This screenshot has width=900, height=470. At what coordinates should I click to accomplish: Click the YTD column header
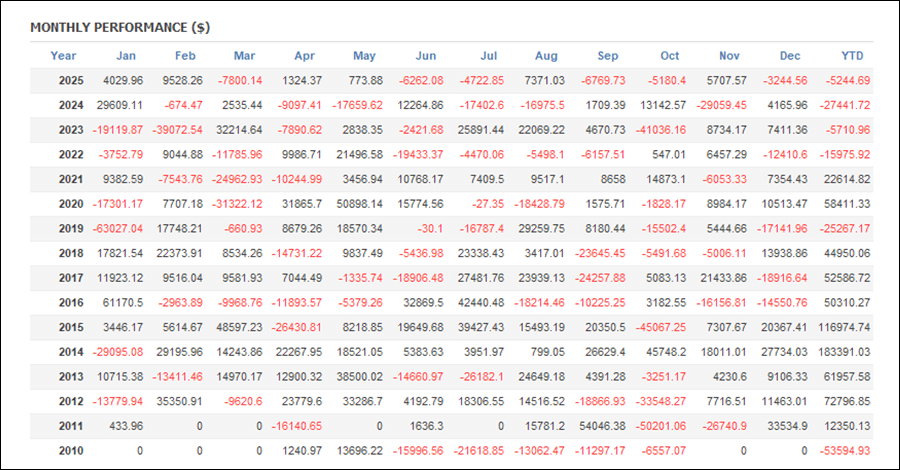(852, 56)
